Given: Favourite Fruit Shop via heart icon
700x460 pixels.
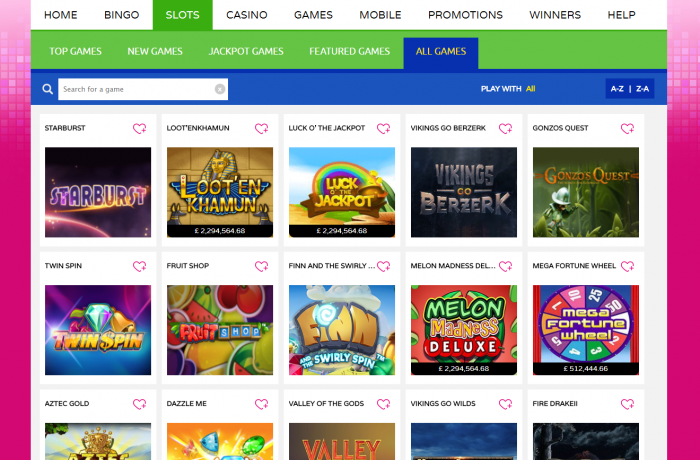Looking at the screenshot, I should (x=262, y=266).
